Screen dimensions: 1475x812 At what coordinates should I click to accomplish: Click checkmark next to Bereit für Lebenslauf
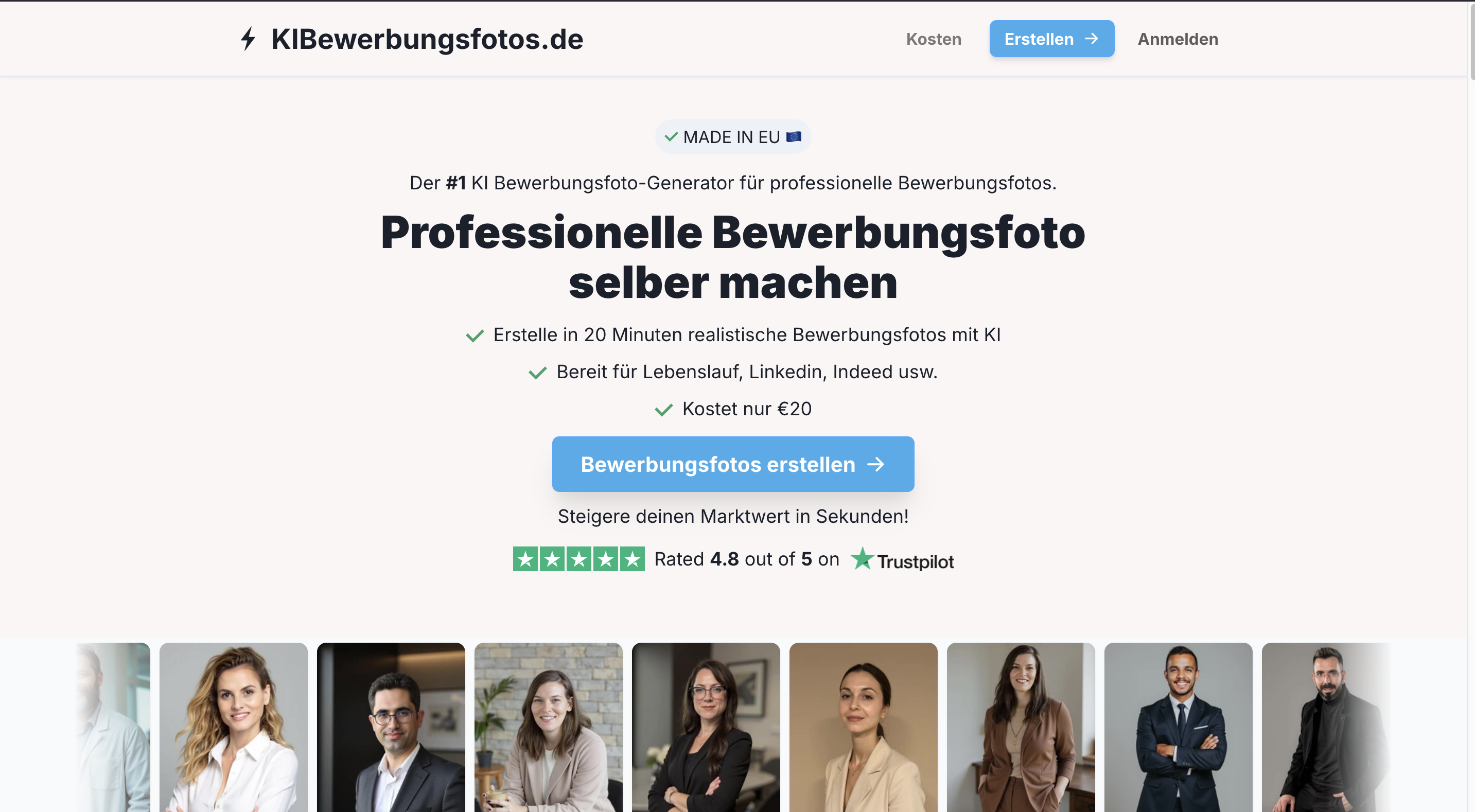(x=537, y=373)
